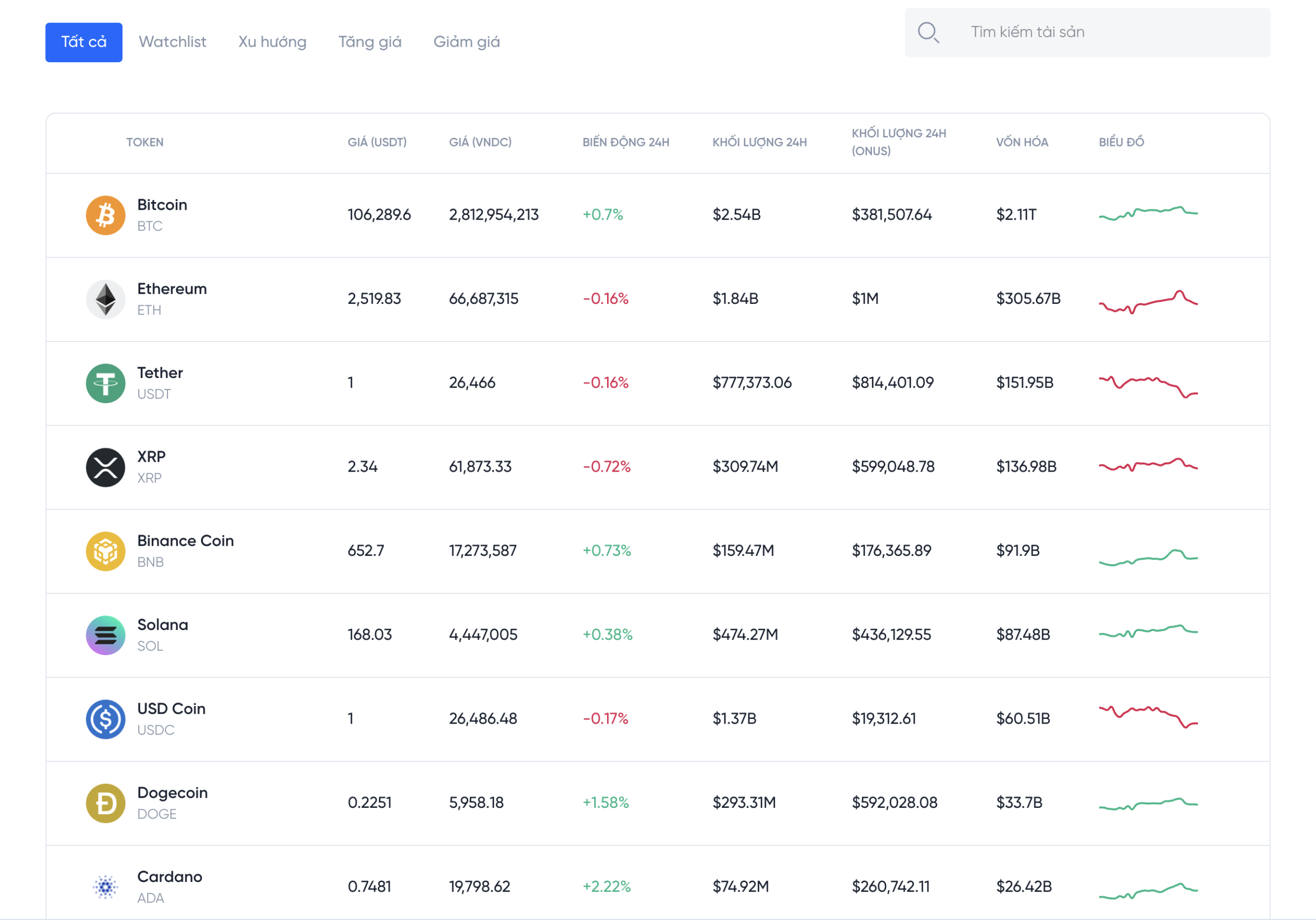
Task: Click the XRP black logo icon
Action: pos(105,467)
